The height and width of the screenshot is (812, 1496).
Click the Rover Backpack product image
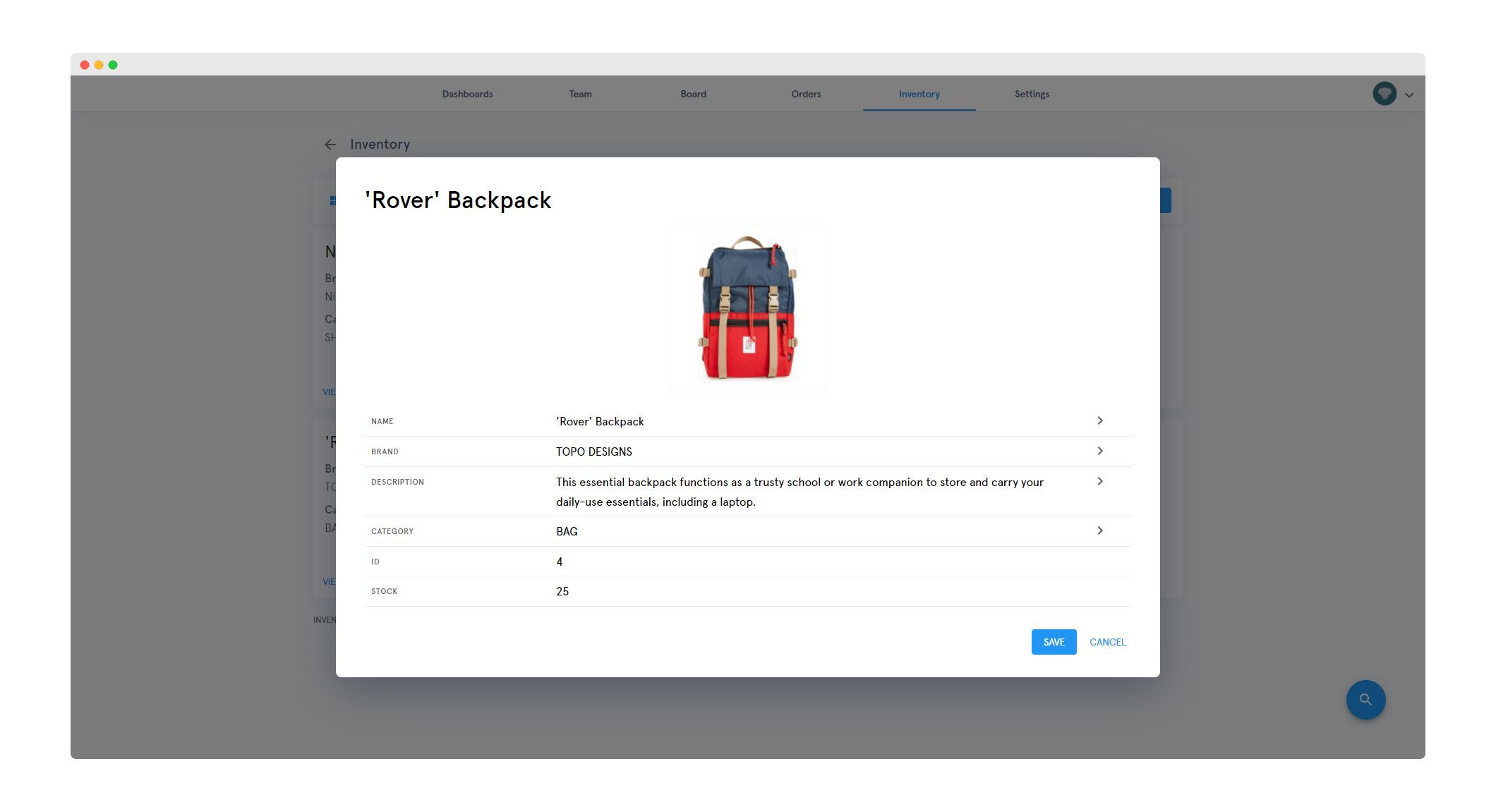click(747, 309)
